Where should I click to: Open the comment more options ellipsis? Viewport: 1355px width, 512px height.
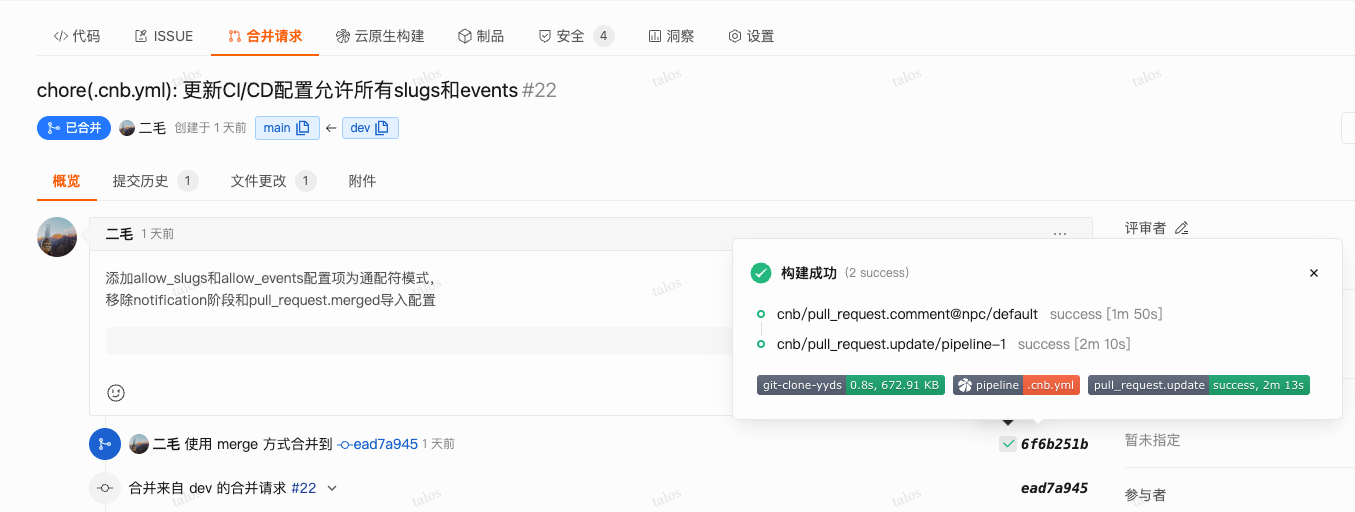point(1059,234)
